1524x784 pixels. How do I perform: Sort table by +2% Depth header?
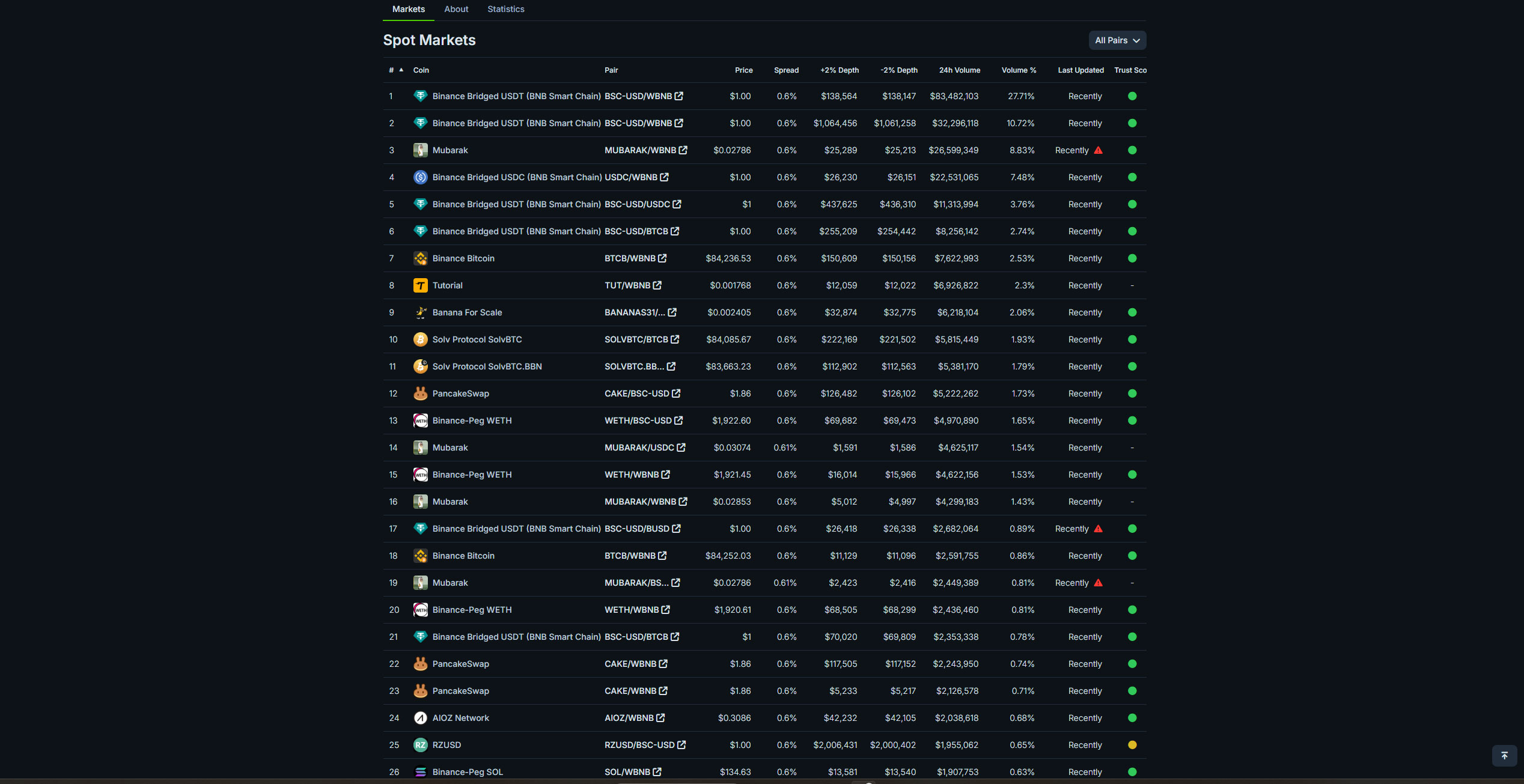coord(840,70)
